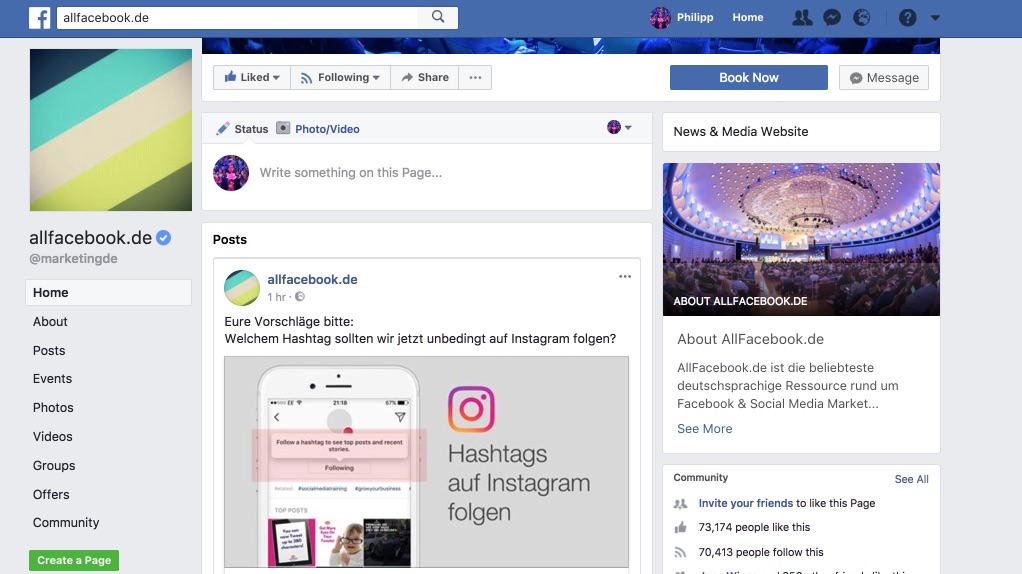
Task: Expand the See More description link
Action: [x=705, y=429]
